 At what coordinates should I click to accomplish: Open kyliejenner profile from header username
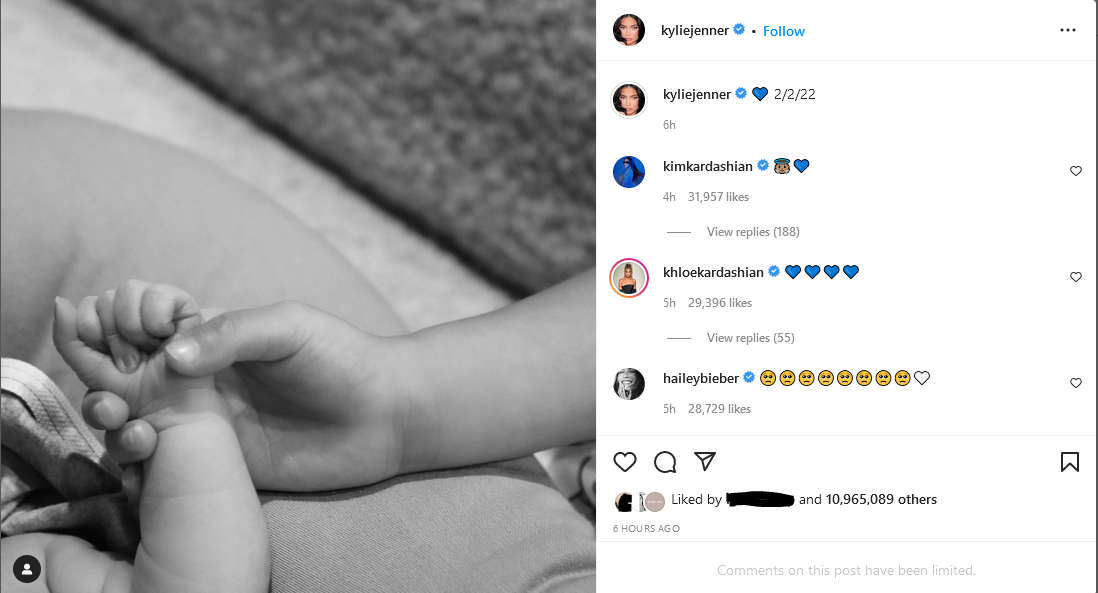click(x=695, y=30)
